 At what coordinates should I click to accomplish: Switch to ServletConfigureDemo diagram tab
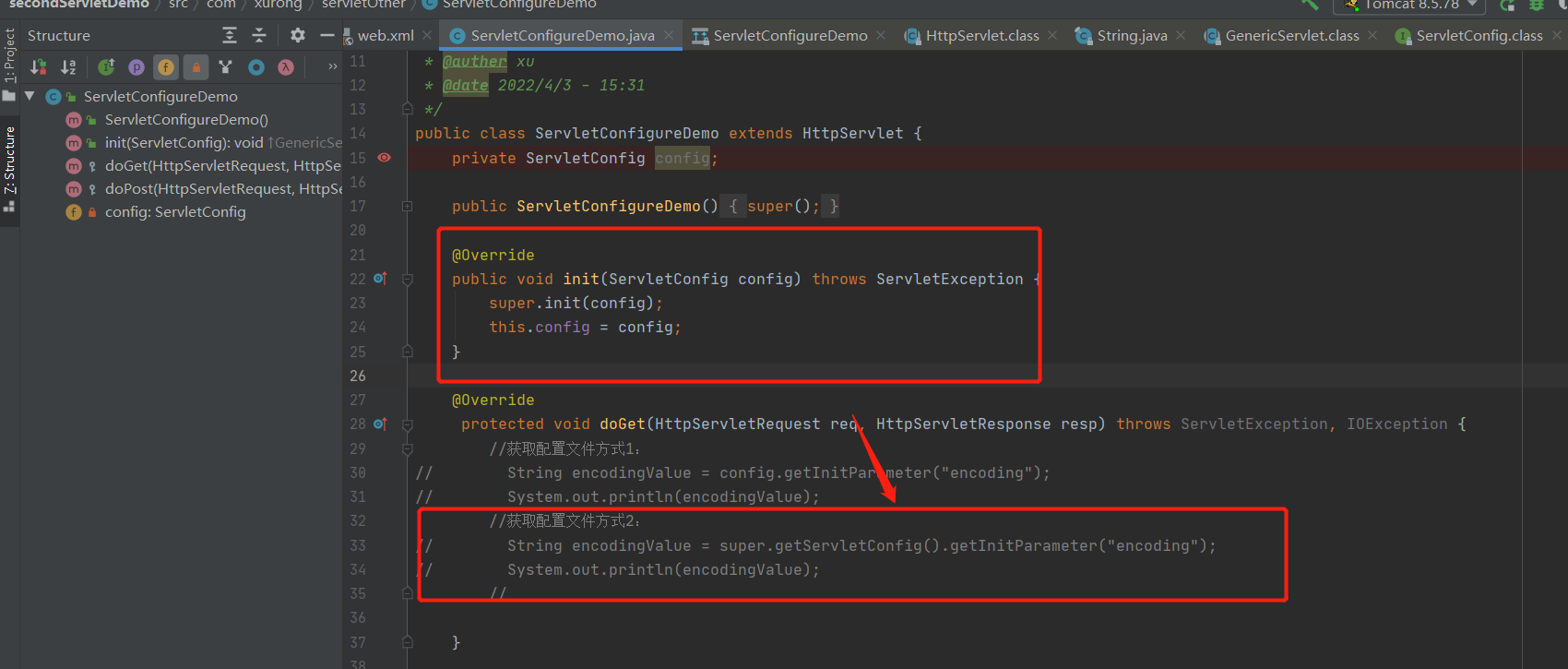tap(790, 35)
